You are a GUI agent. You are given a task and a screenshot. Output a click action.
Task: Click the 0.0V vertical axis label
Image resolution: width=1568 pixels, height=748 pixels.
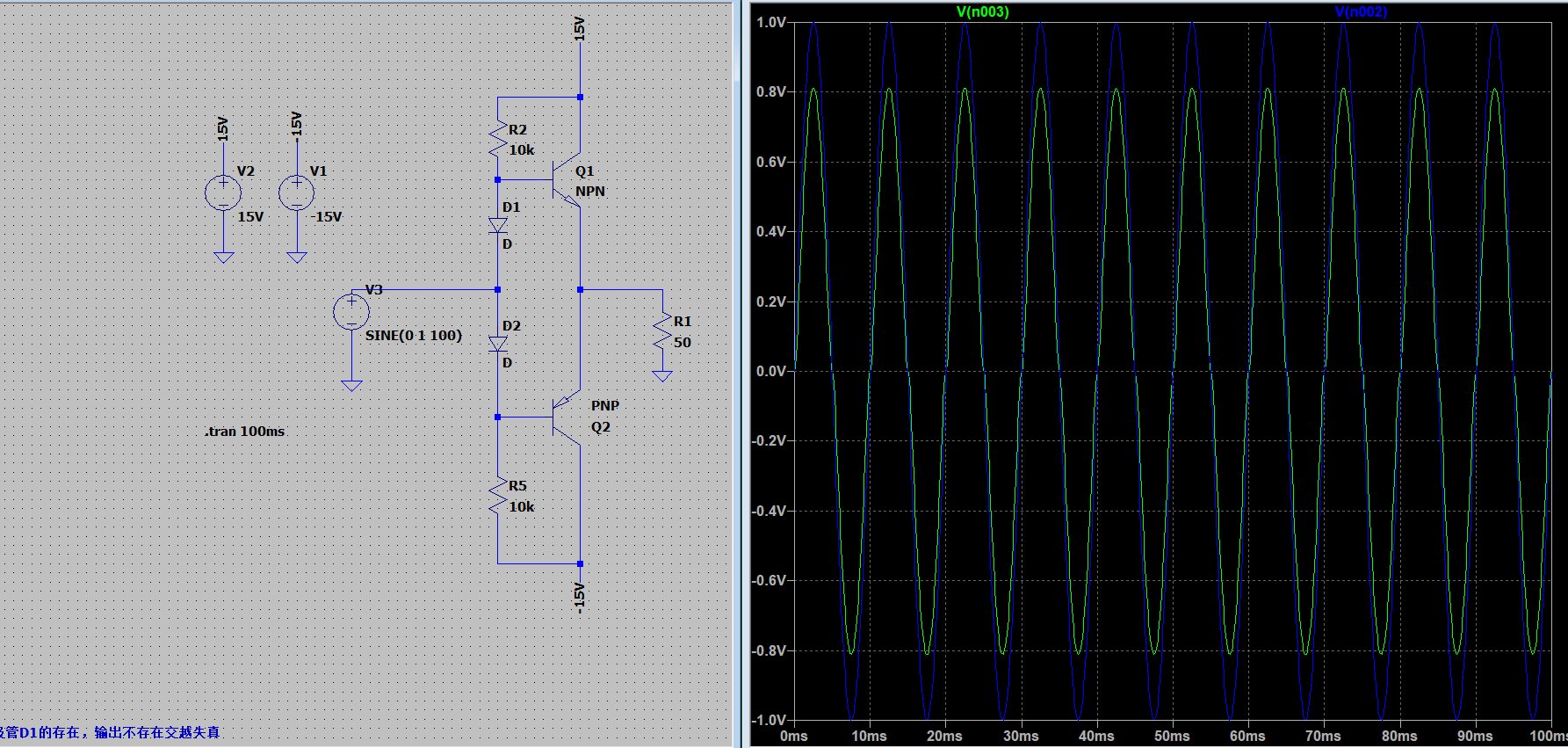(x=771, y=371)
